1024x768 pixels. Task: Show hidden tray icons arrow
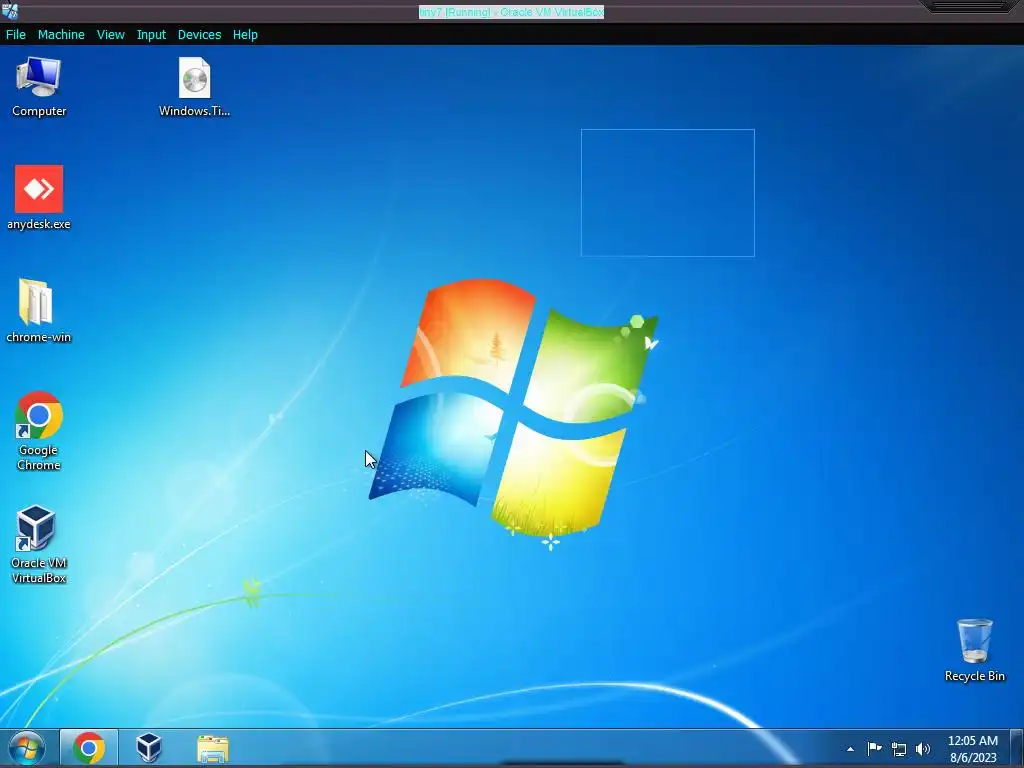tap(850, 749)
